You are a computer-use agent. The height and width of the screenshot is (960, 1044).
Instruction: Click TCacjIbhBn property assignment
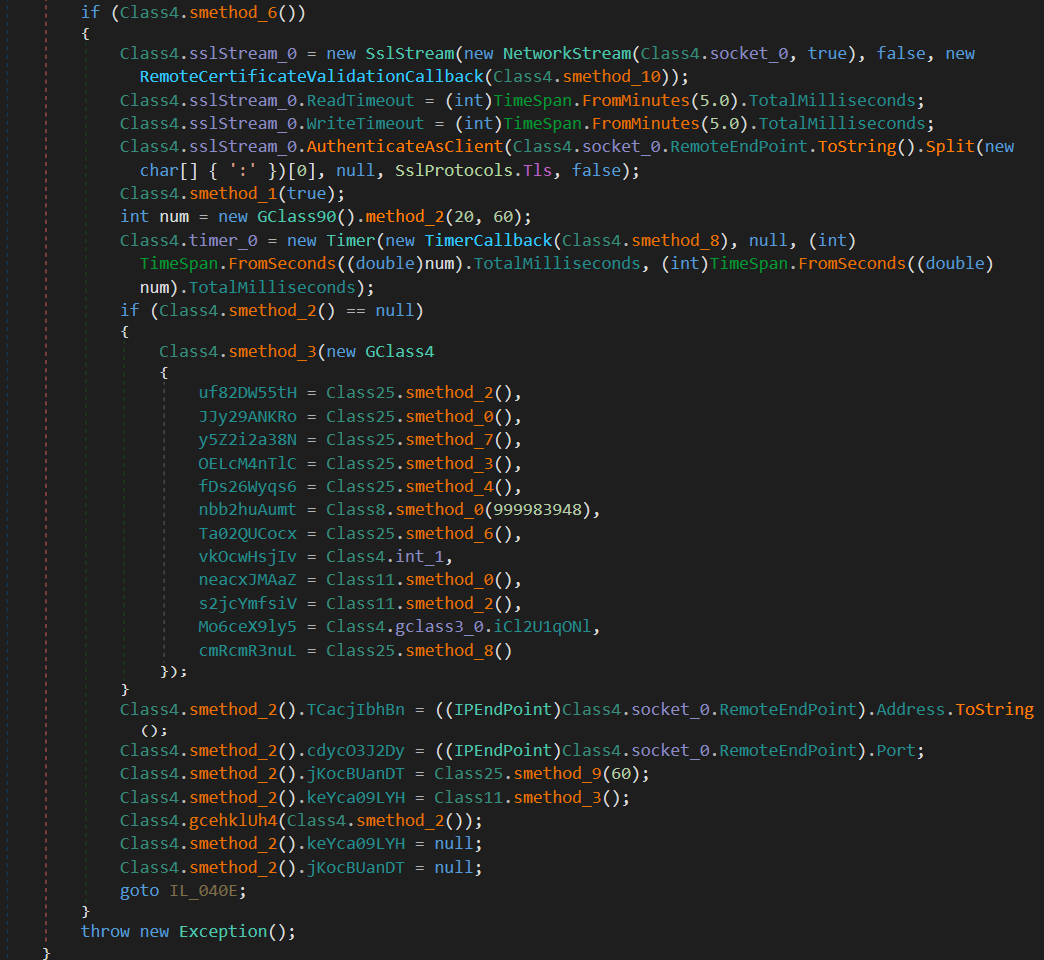tap(356, 710)
